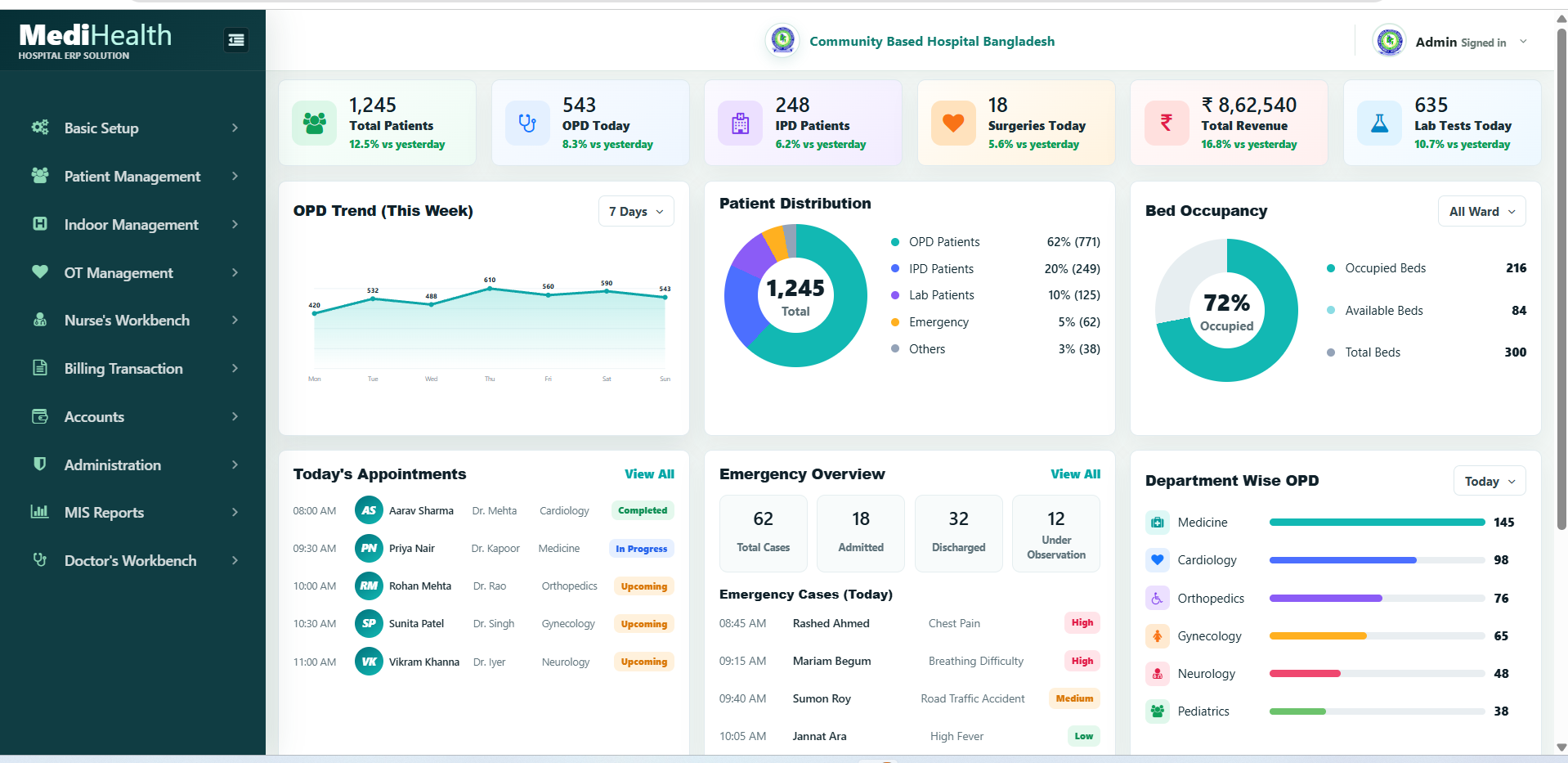
Task: Click the Cardiology heart department icon
Action: 1157,559
